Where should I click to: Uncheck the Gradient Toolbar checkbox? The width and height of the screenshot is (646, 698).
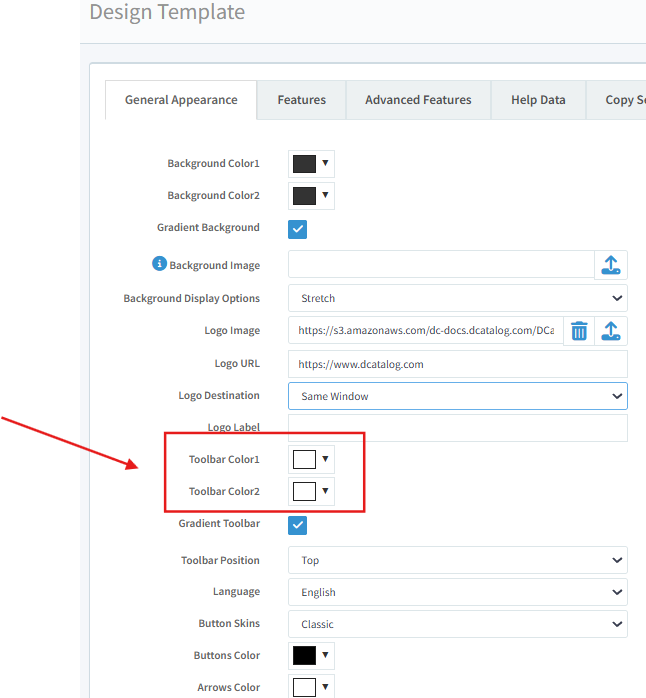click(298, 525)
